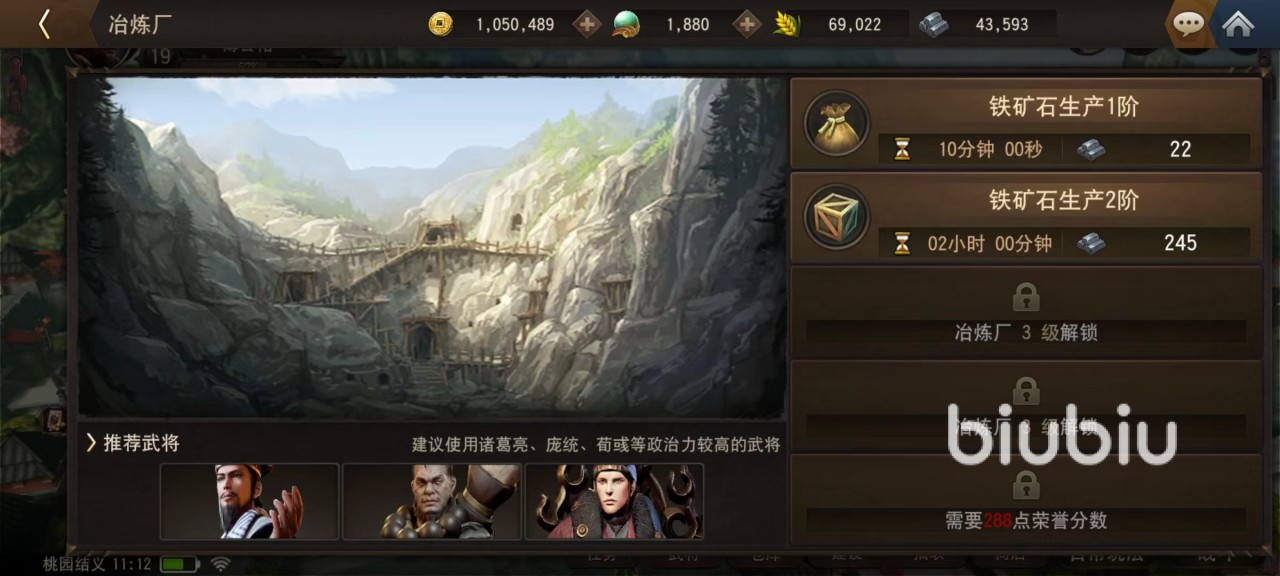Choose the general with ornate headdress portrait
This screenshot has height=576, width=1280.
click(614, 501)
